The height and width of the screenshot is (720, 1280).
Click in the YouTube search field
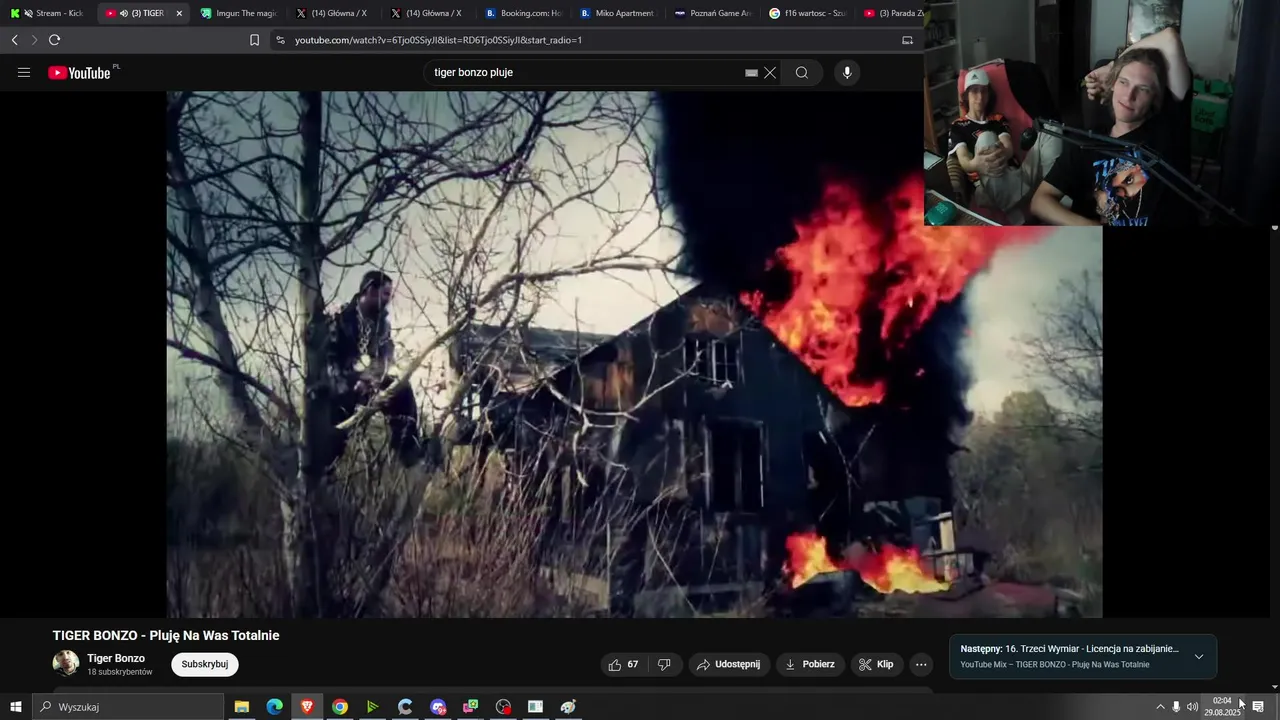(585, 73)
